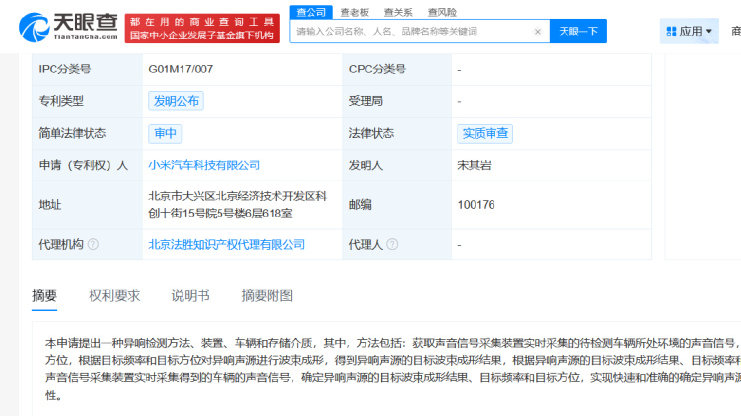Click the 法律状态 label cell
Screen dimensions: 741x417
click(x=397, y=133)
